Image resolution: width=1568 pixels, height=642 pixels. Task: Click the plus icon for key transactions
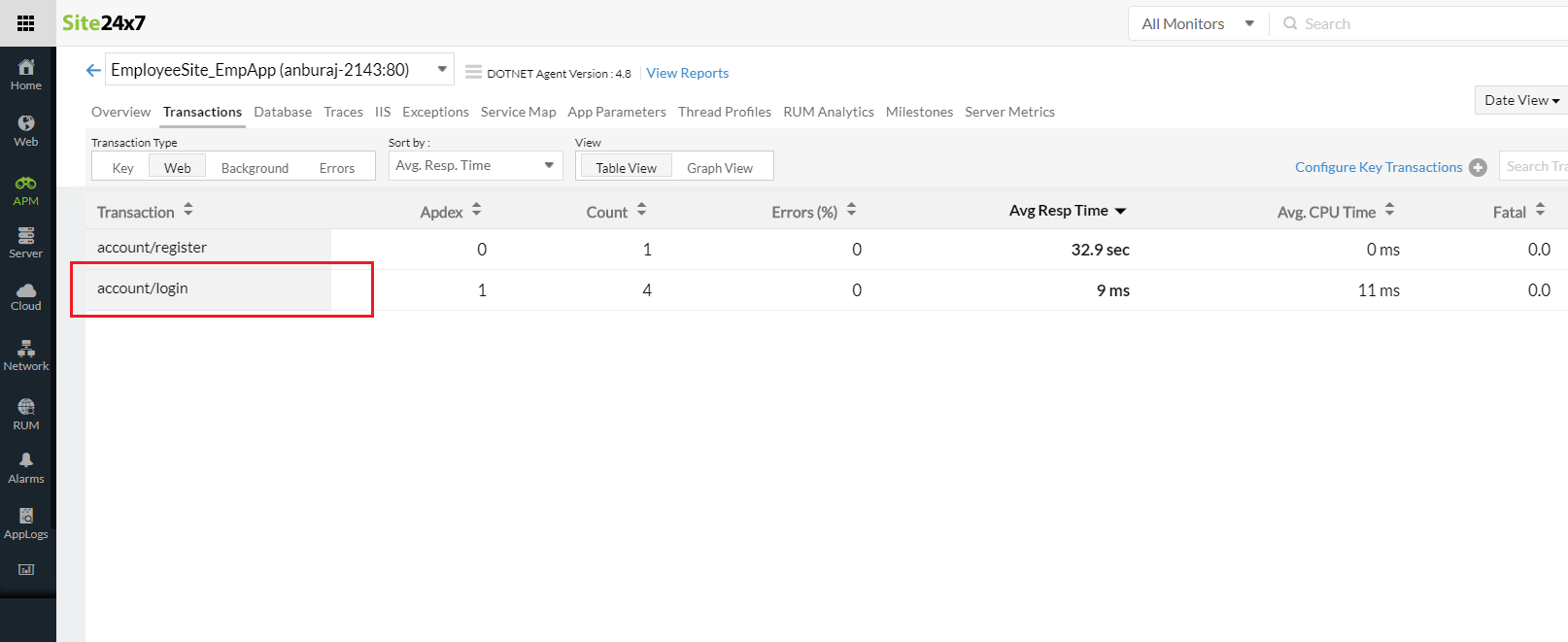tap(1478, 167)
